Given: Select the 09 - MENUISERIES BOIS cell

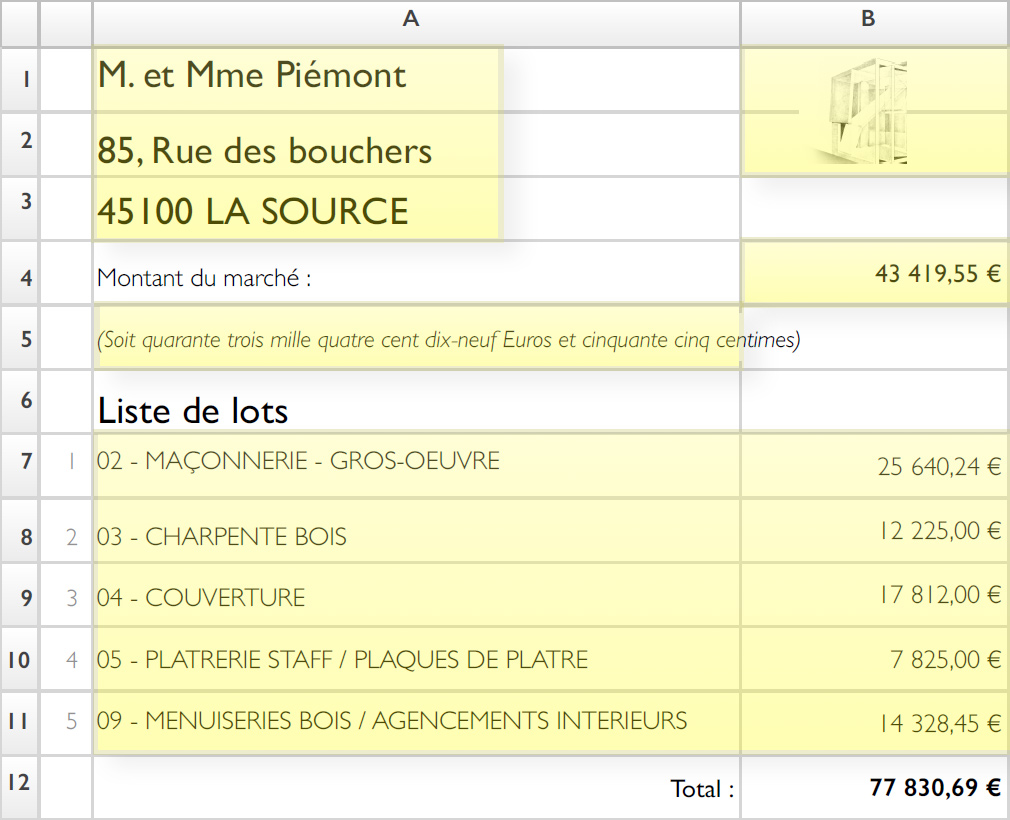Looking at the screenshot, I should [392, 720].
